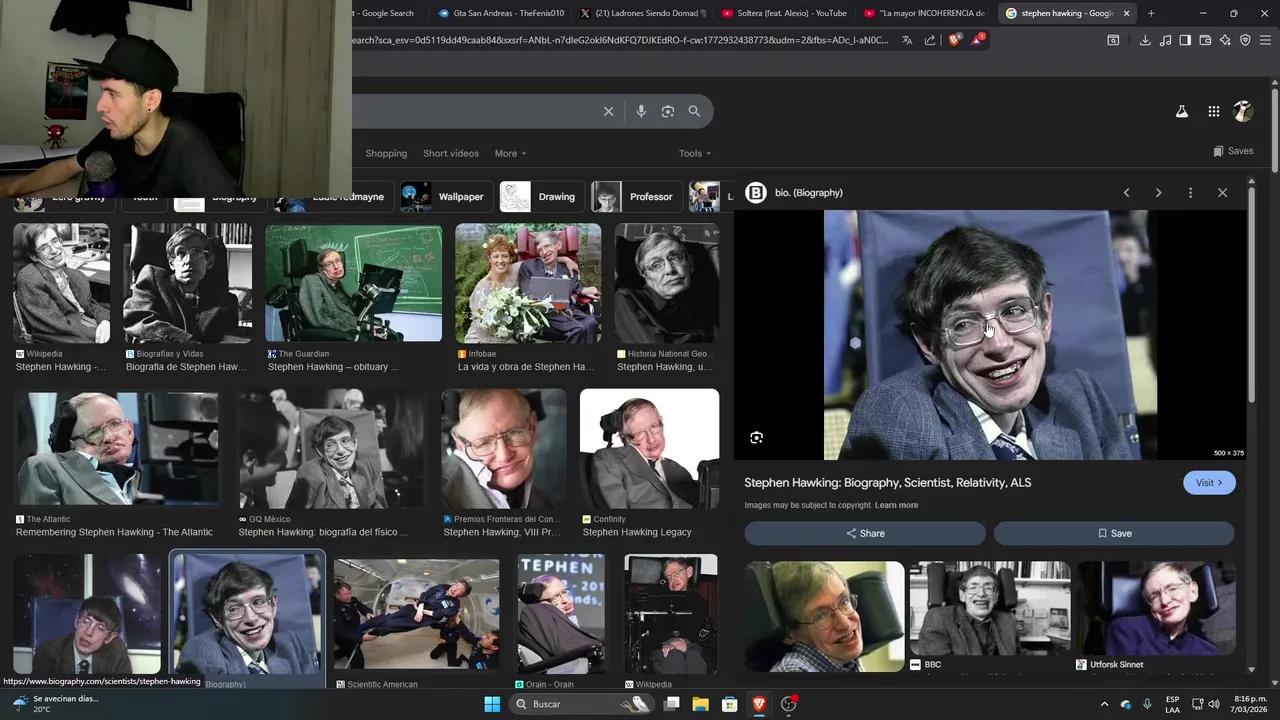Open the Utforsk Sinnet related image

pyautogui.click(x=1155, y=609)
